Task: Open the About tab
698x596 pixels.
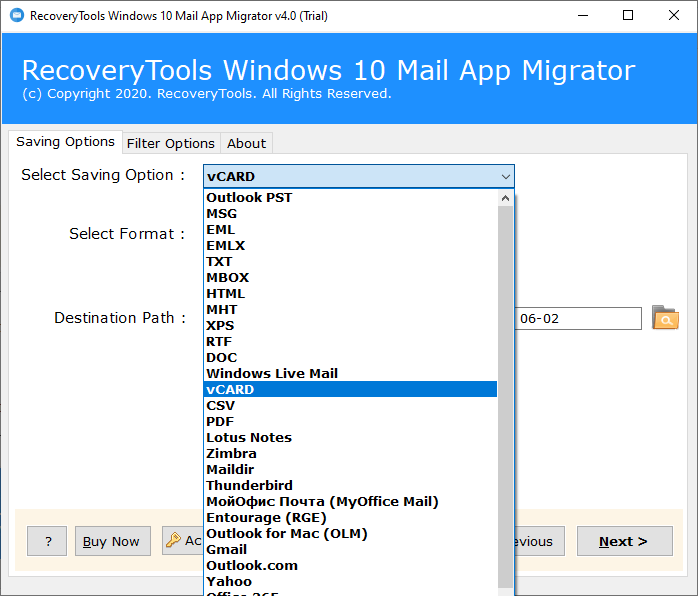Action: point(246,143)
